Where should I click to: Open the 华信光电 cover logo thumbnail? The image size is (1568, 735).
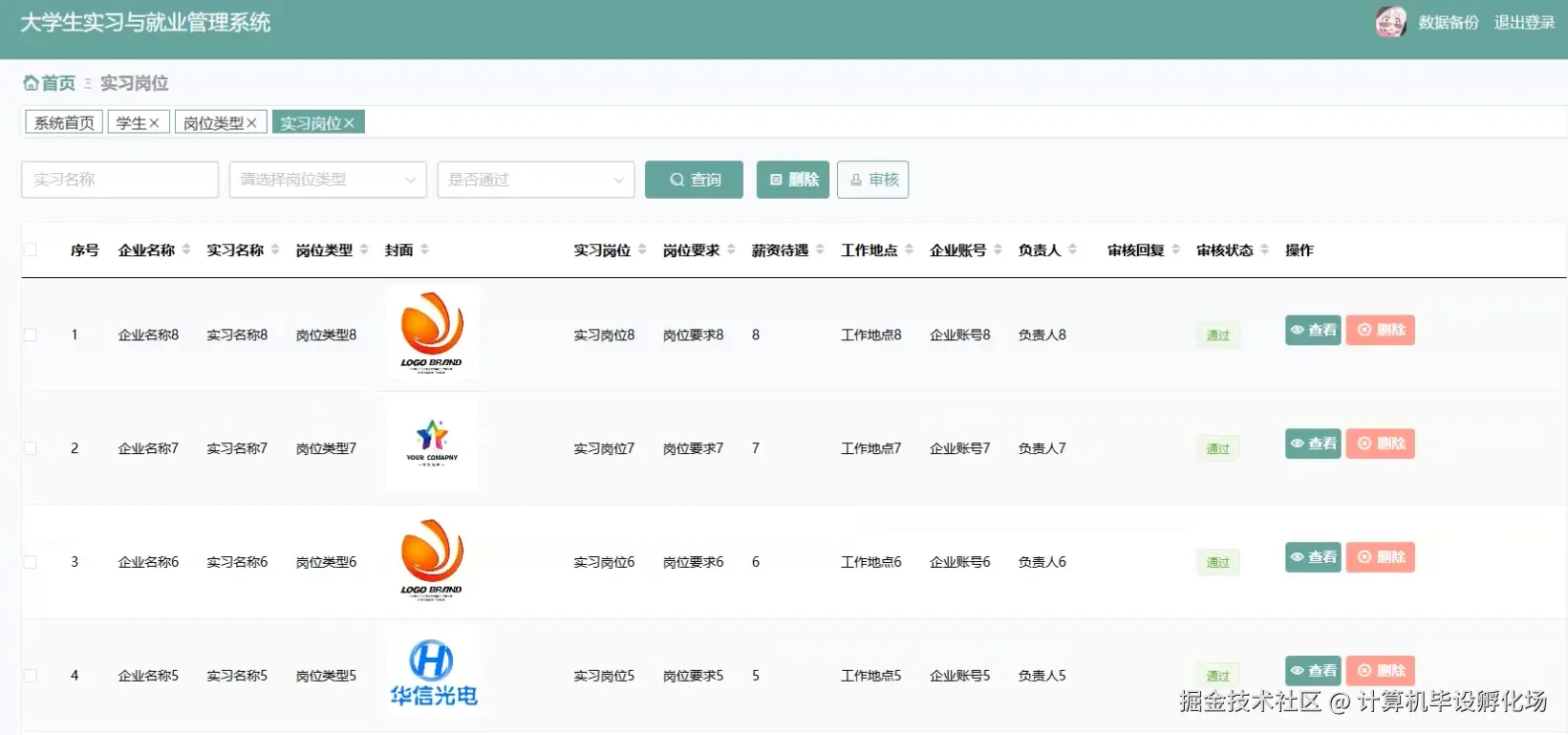[433, 672]
